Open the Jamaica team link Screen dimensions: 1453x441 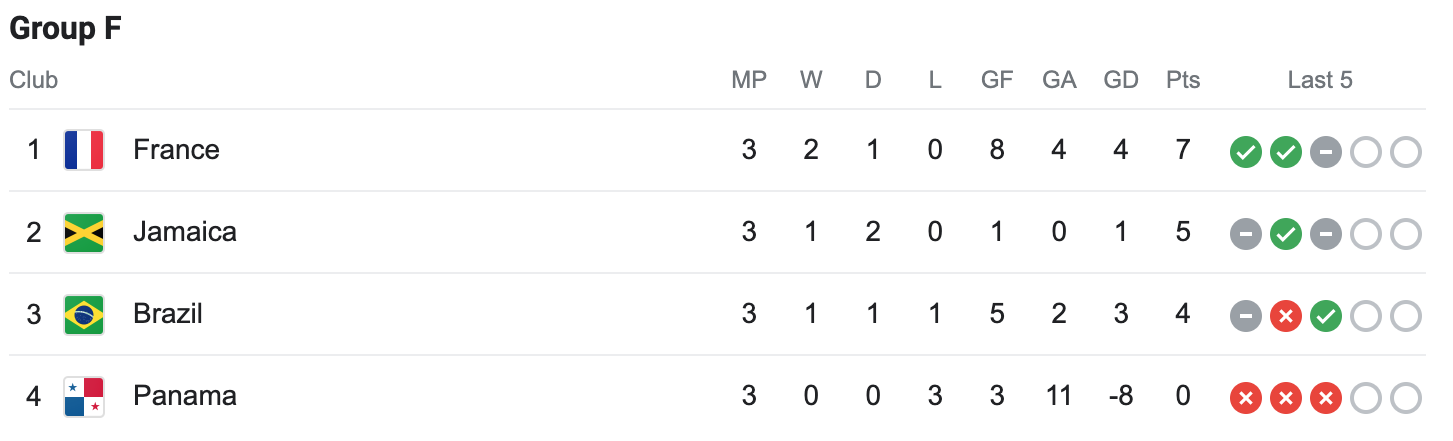point(185,232)
